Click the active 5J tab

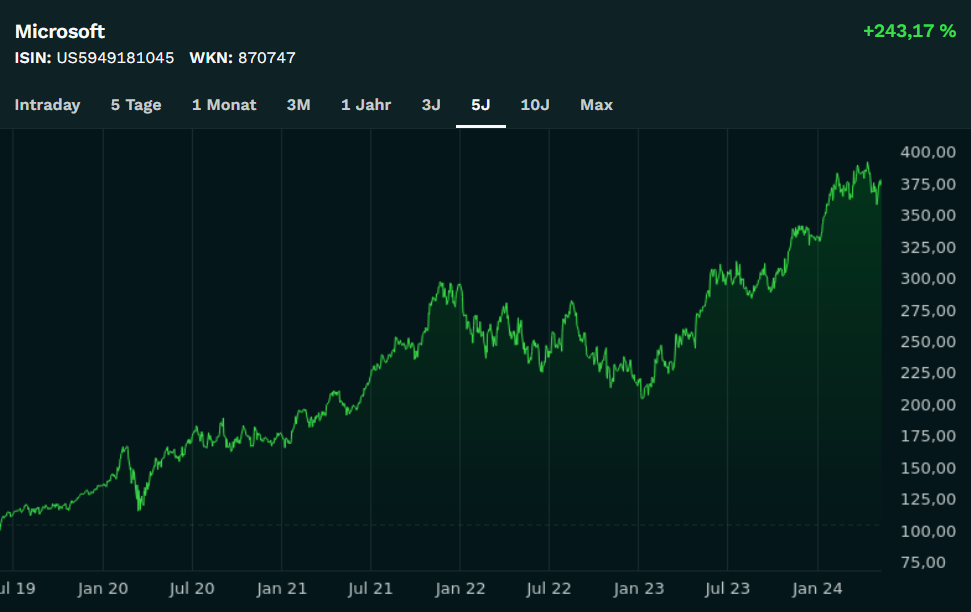[481, 105]
